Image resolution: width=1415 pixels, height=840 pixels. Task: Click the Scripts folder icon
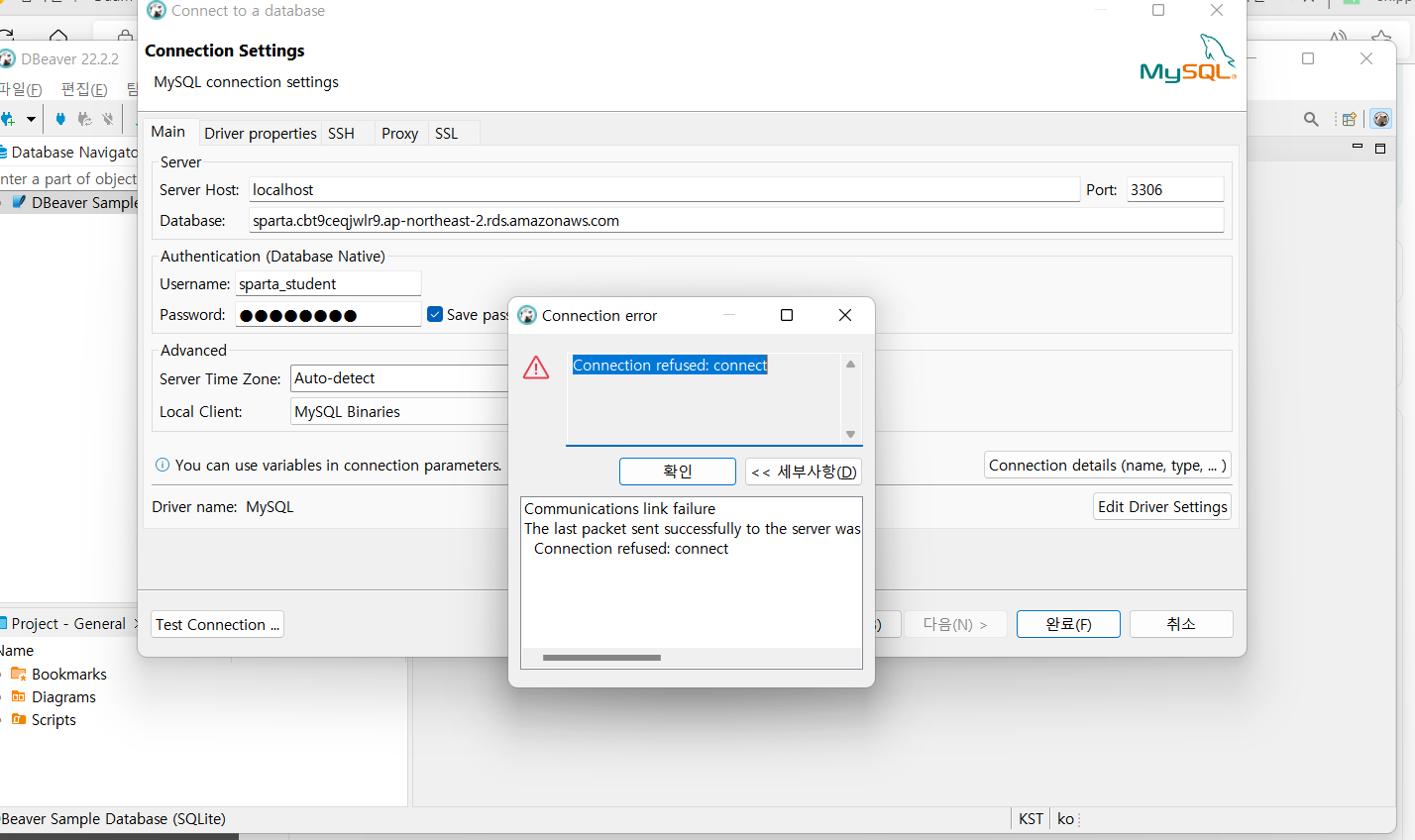(x=18, y=719)
